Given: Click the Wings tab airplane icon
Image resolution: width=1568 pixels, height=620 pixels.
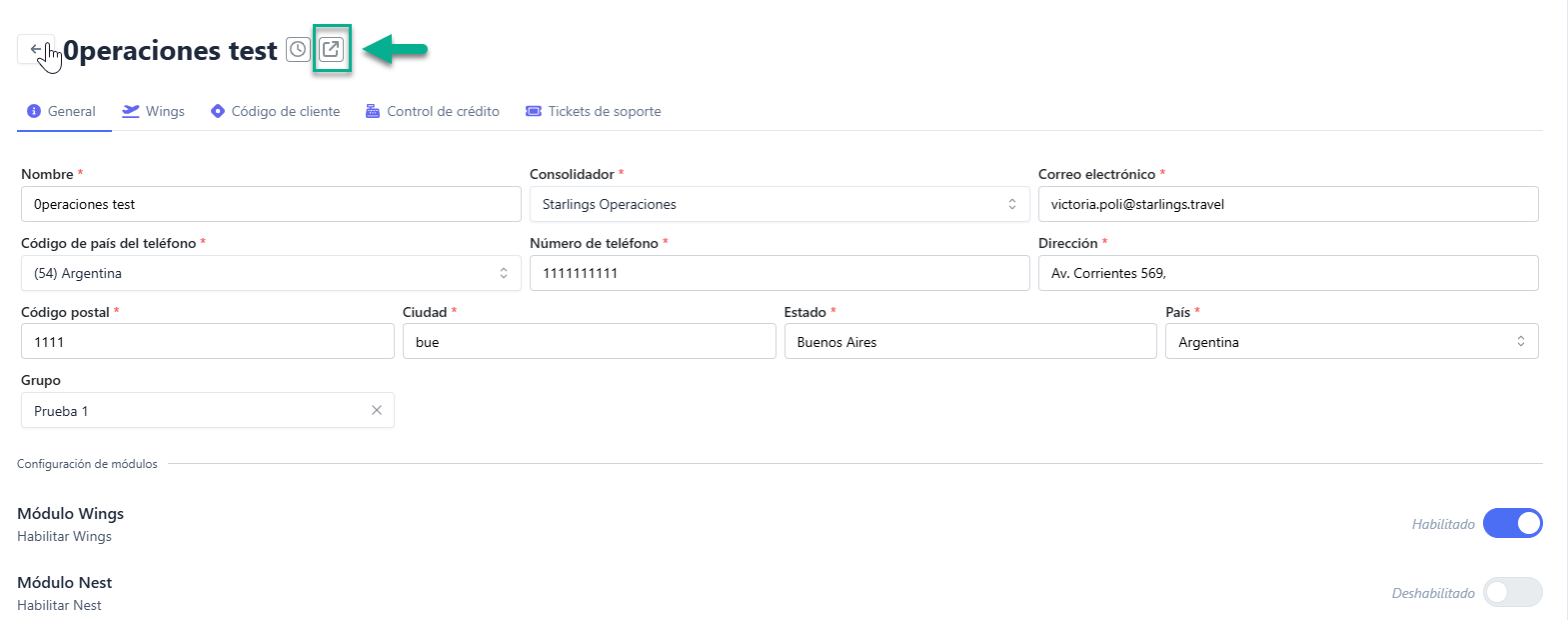Looking at the screenshot, I should coord(131,111).
